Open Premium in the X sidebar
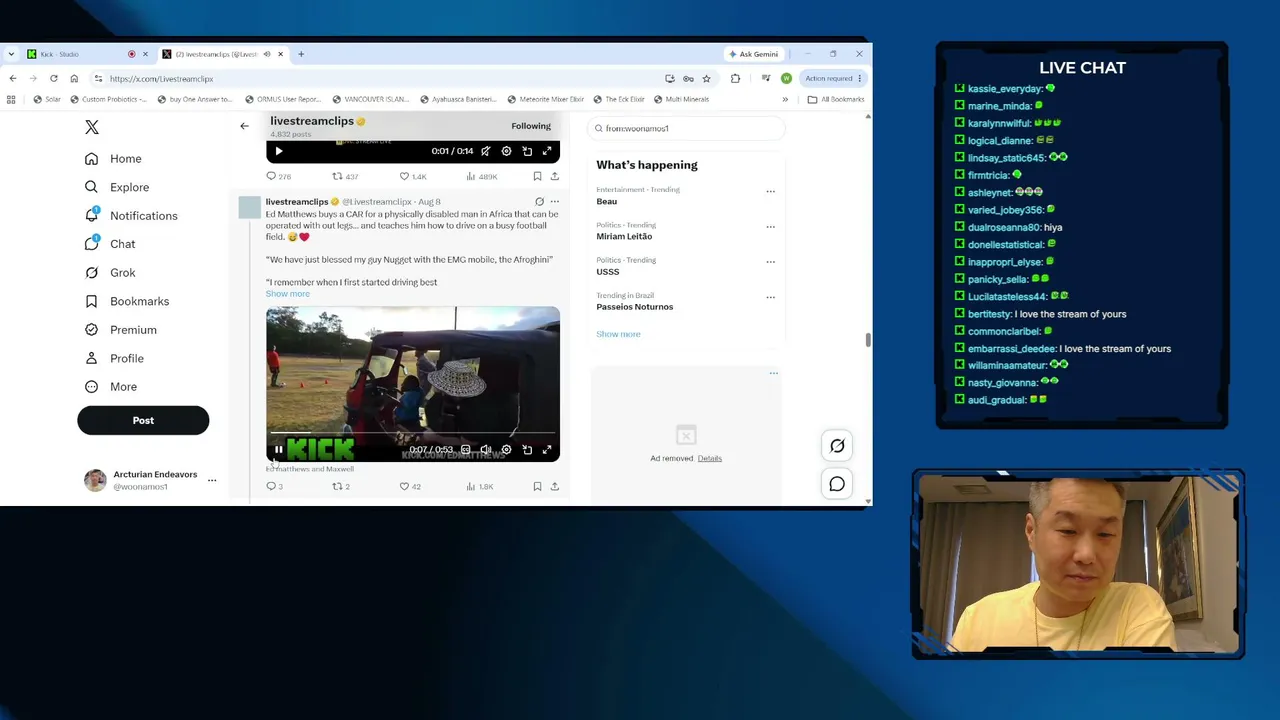 point(121,330)
